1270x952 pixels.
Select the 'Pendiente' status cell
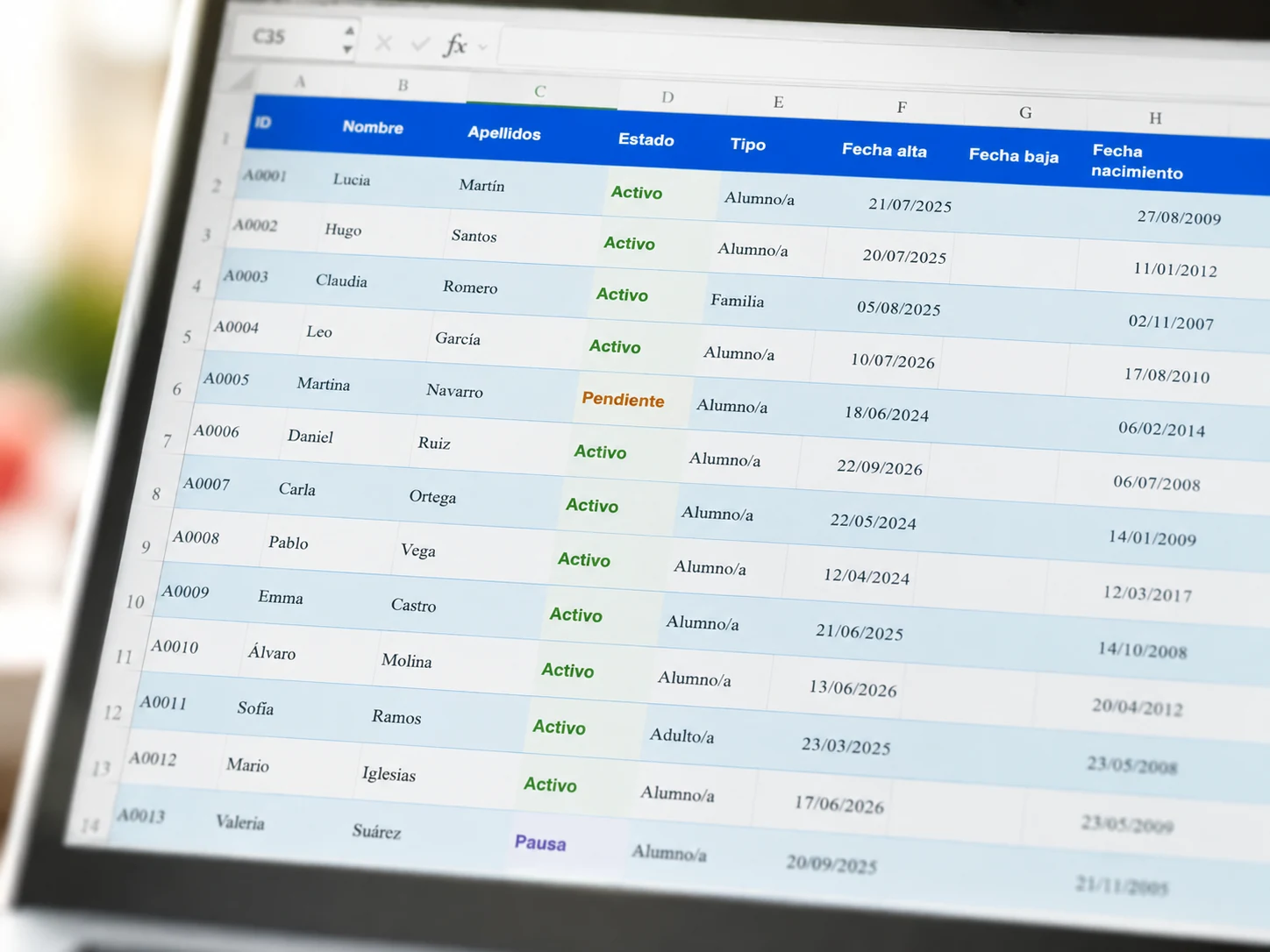tap(623, 400)
